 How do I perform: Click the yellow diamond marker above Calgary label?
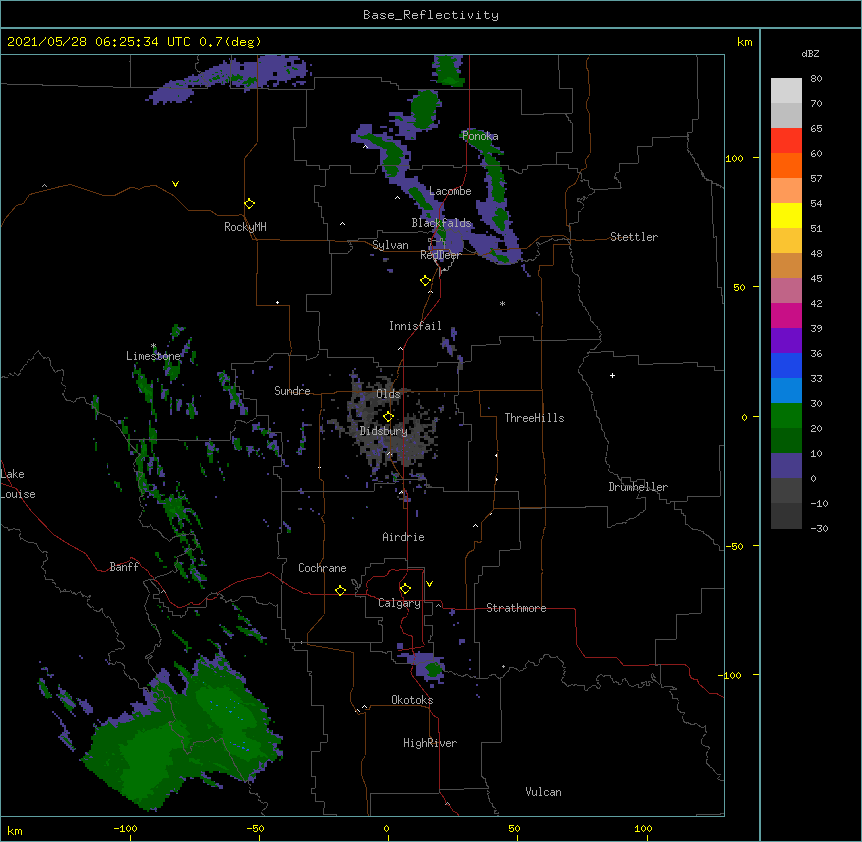coord(405,589)
